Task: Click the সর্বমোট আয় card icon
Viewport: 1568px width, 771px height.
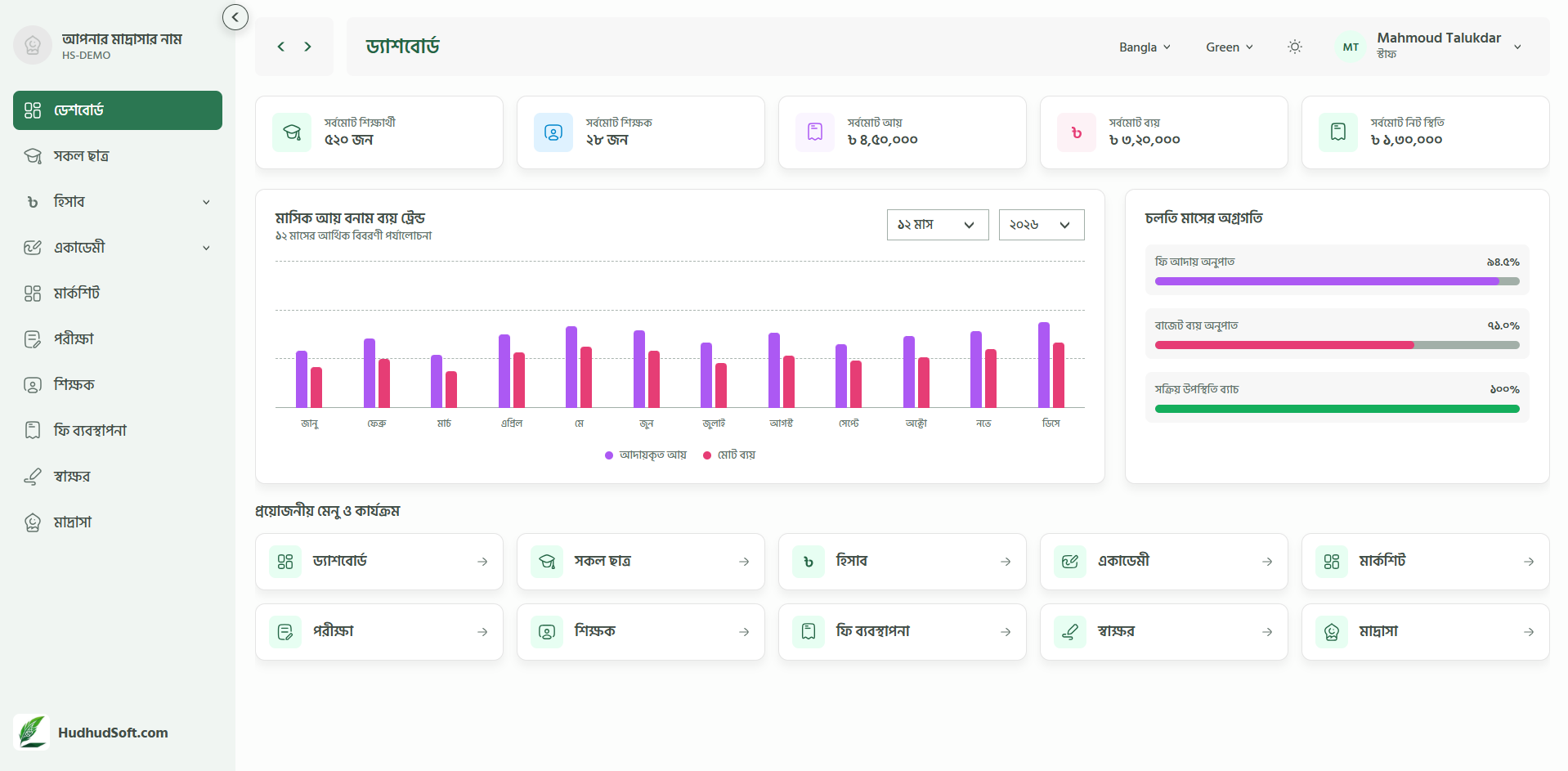Action: 815,132
